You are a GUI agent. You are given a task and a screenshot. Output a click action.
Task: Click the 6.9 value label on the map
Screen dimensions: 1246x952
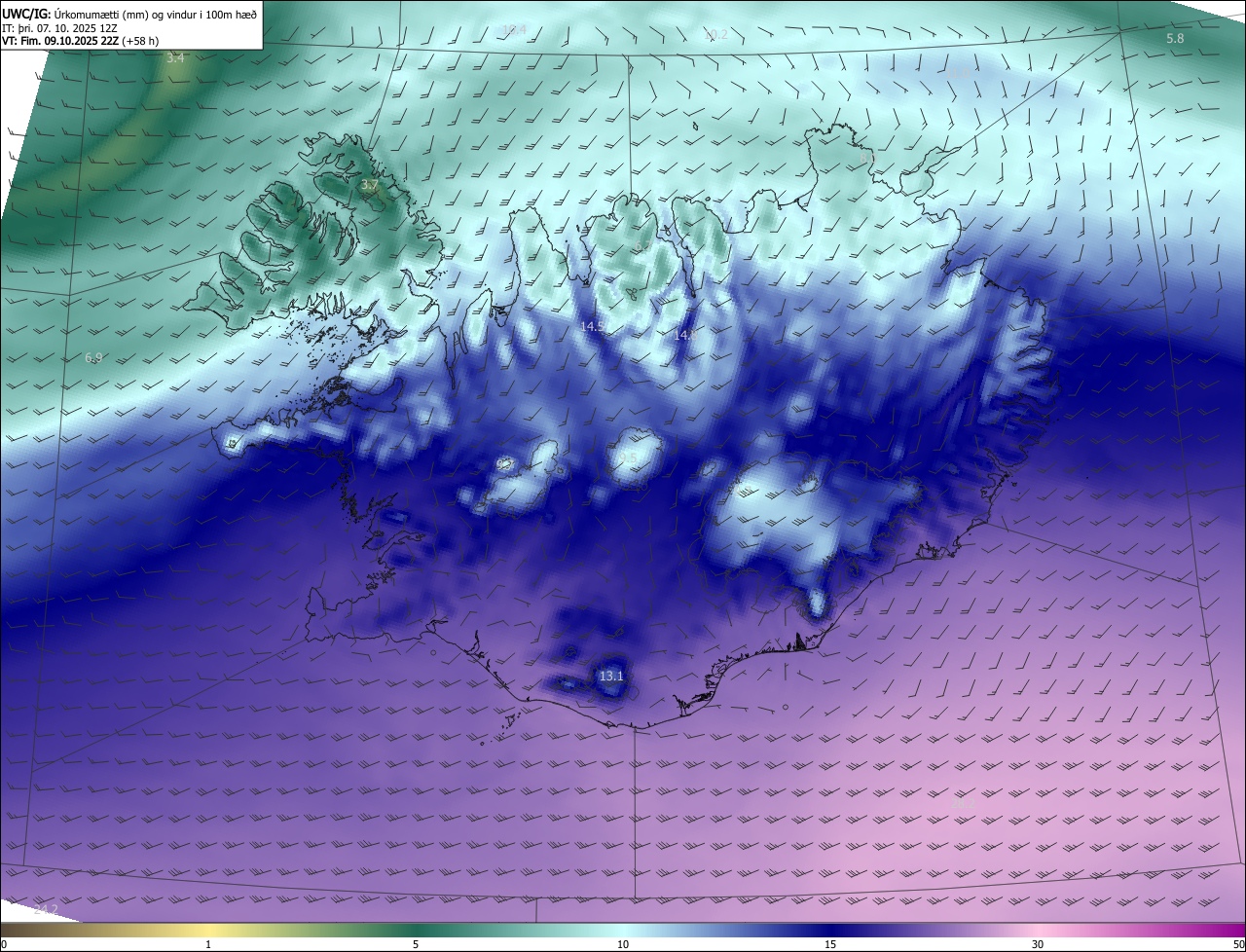[93, 358]
